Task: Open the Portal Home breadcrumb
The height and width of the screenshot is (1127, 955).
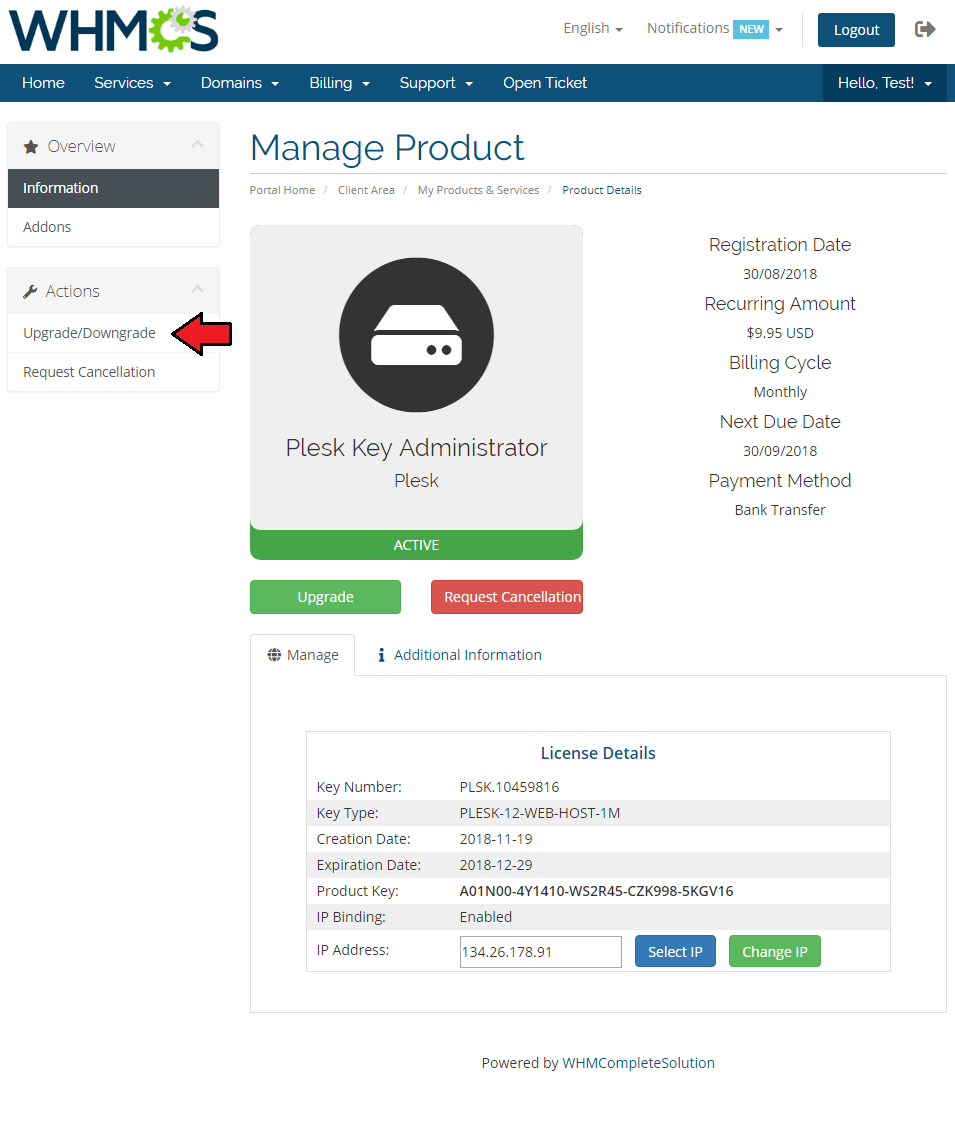Action: click(282, 190)
